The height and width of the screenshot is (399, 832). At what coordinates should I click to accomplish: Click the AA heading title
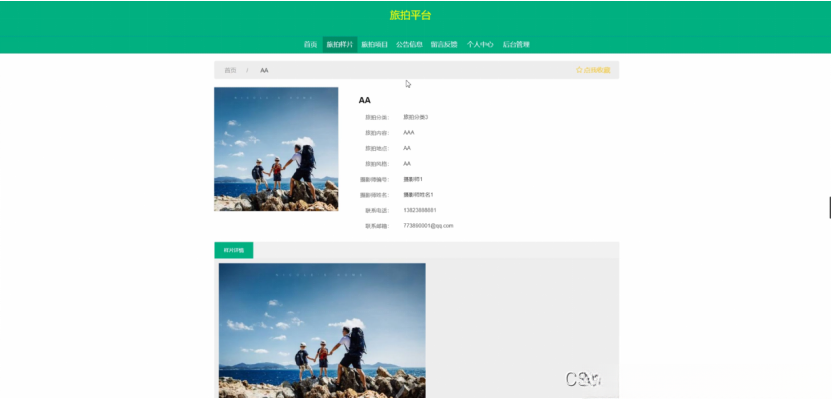click(365, 100)
